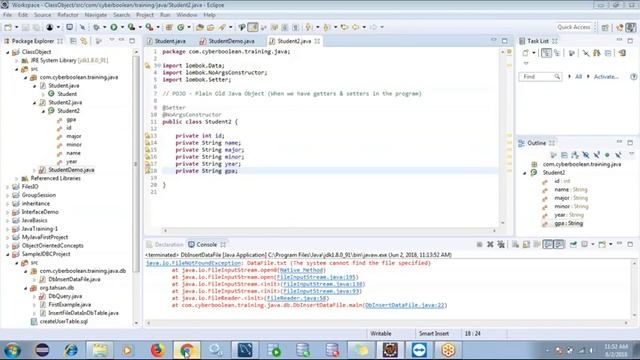Click the Find field in Task List
Image resolution: width=640 pixels, height=360 pixels.
point(540,77)
